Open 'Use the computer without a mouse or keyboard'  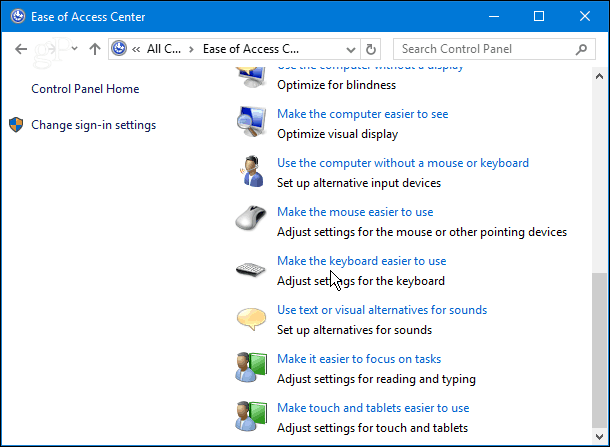pos(403,163)
